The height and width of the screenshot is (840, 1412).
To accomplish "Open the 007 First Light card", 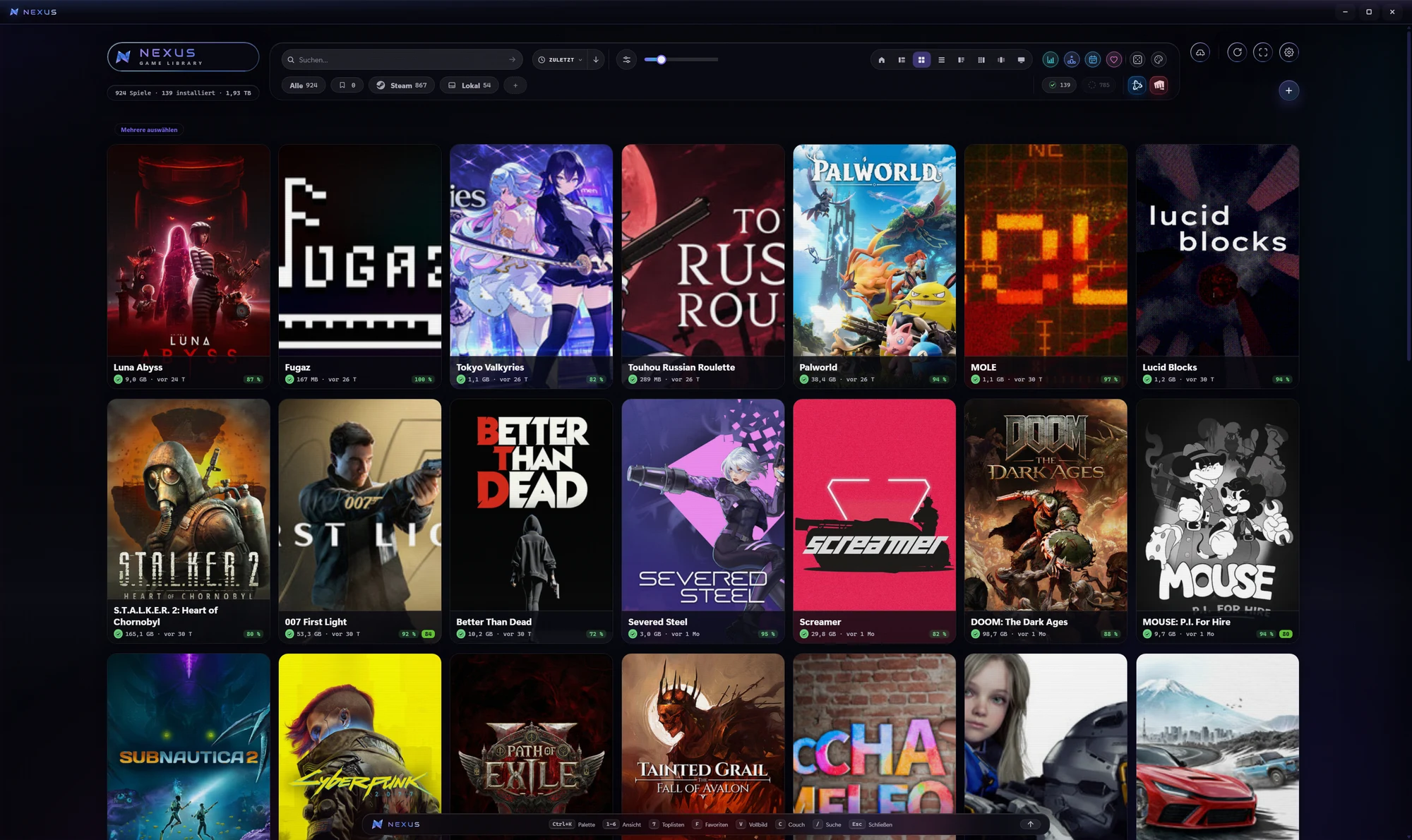I will click(360, 521).
